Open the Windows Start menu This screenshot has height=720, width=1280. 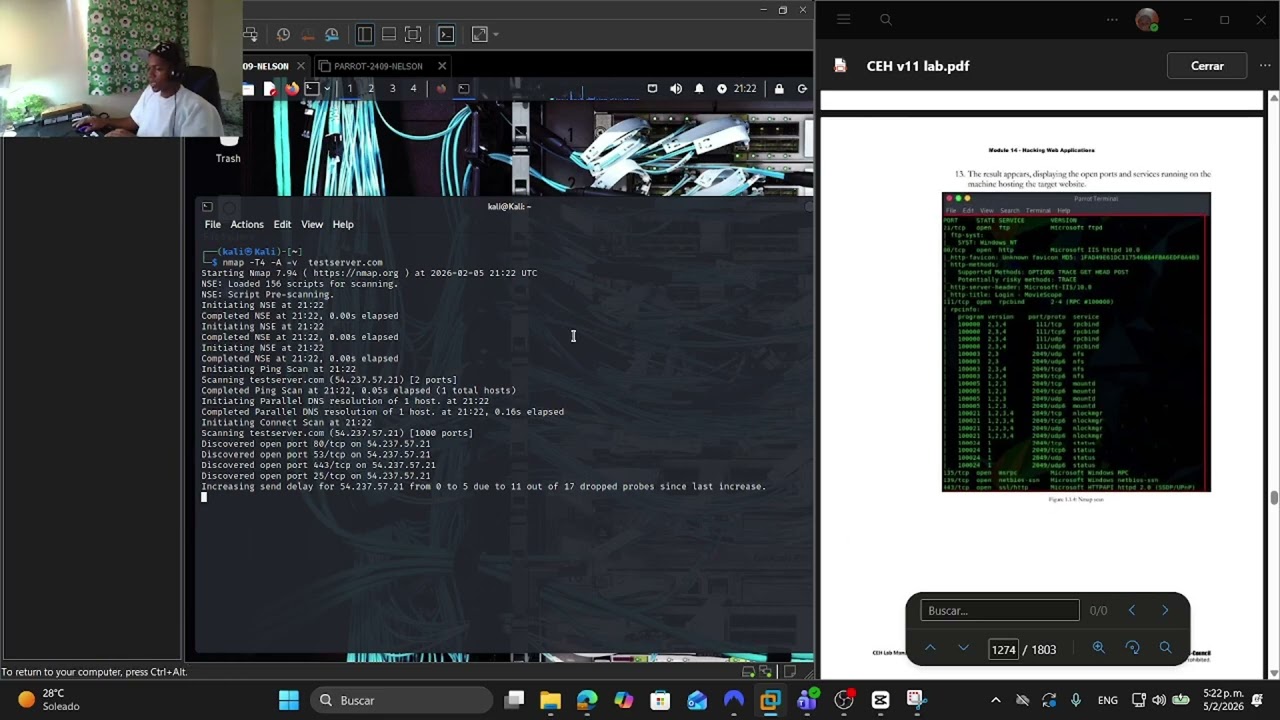click(x=289, y=700)
